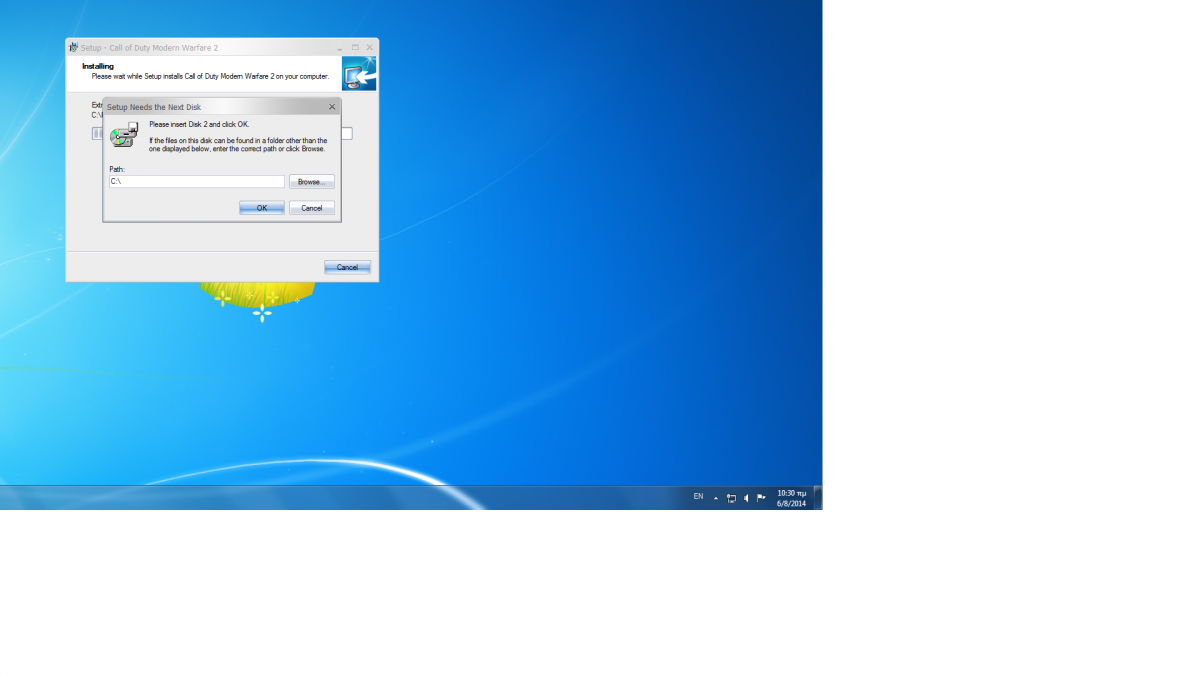Click the 'Please insert Disk 2 and click OK.' text
Image resolution: width=1200 pixels, height=675 pixels.
[199, 124]
